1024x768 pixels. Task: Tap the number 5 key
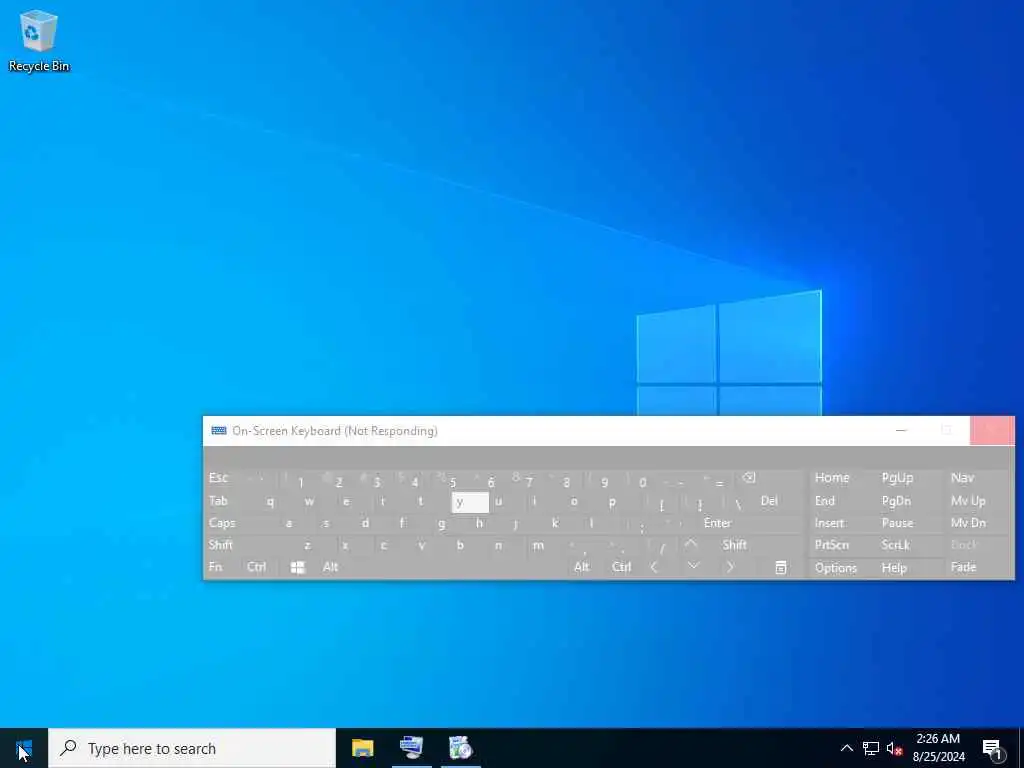(453, 483)
